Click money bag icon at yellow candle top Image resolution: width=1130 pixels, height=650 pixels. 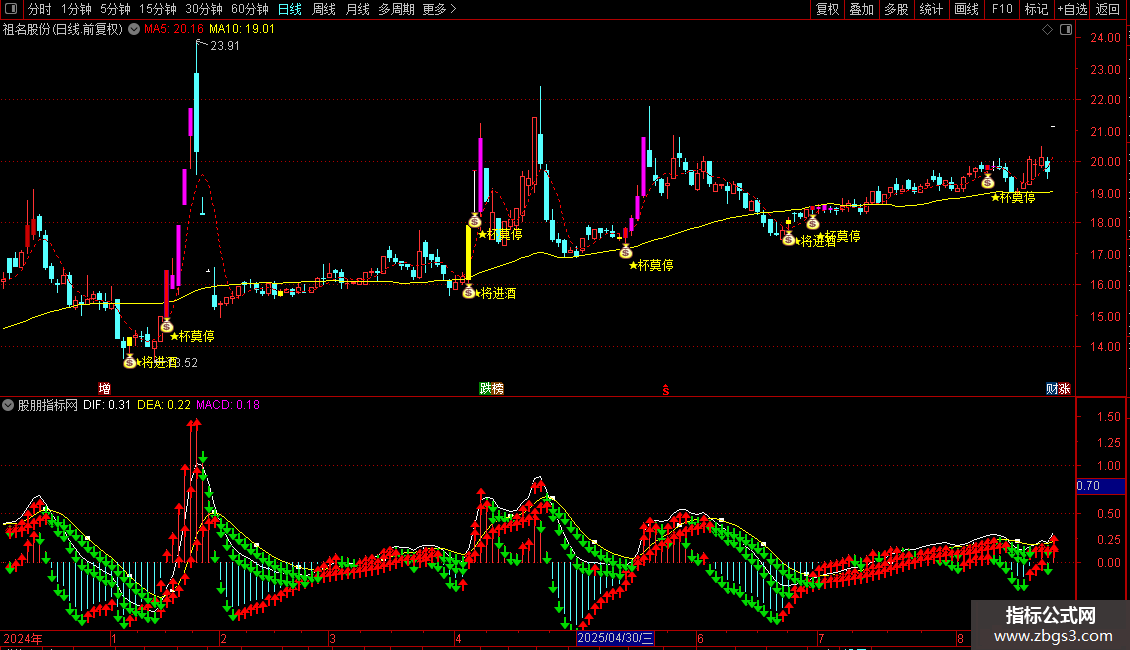tap(474, 221)
